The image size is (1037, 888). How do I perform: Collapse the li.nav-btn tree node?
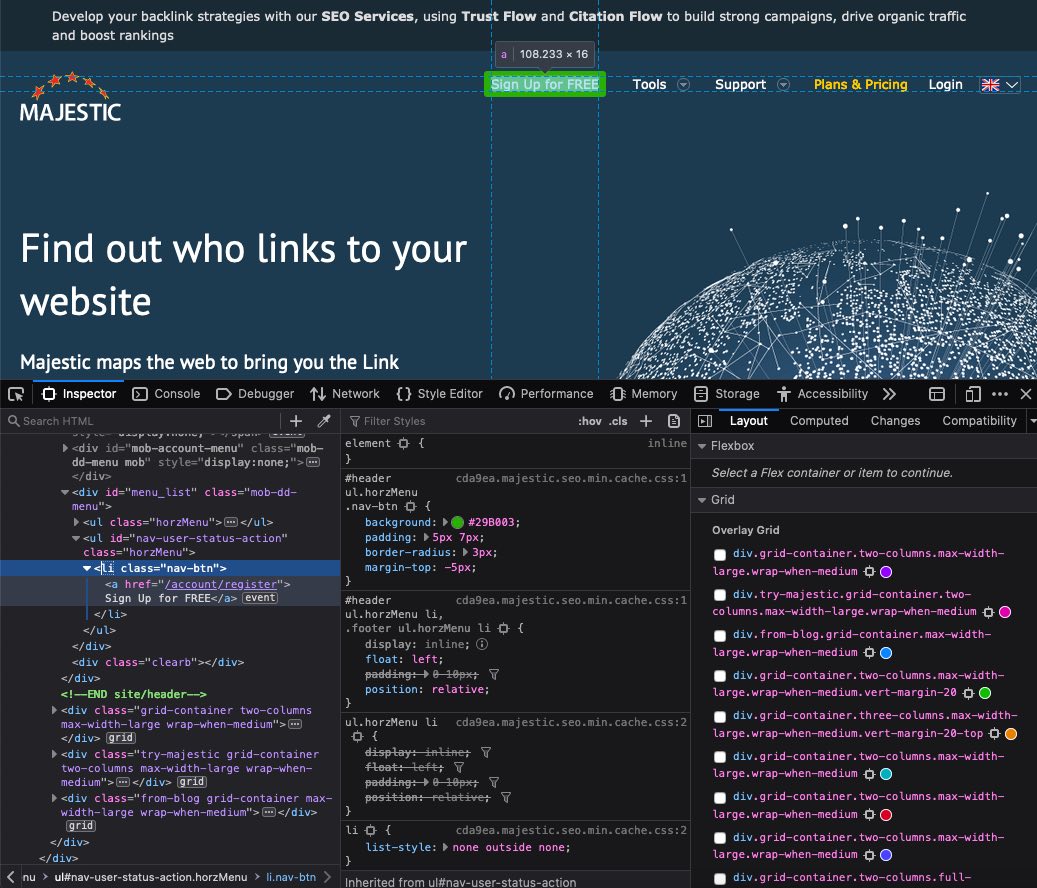(x=88, y=568)
